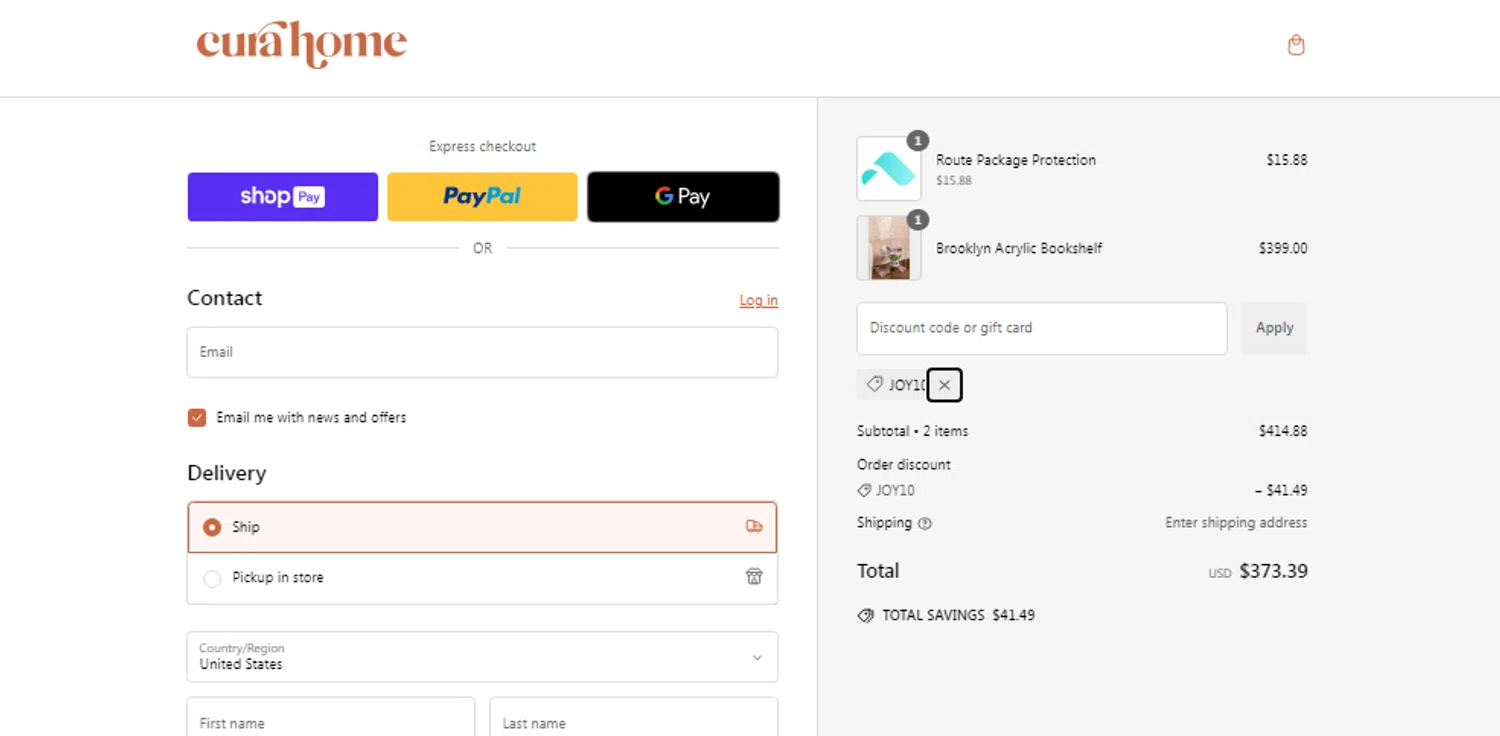Pay with Google Pay
The height and width of the screenshot is (736, 1500).
[x=683, y=197]
